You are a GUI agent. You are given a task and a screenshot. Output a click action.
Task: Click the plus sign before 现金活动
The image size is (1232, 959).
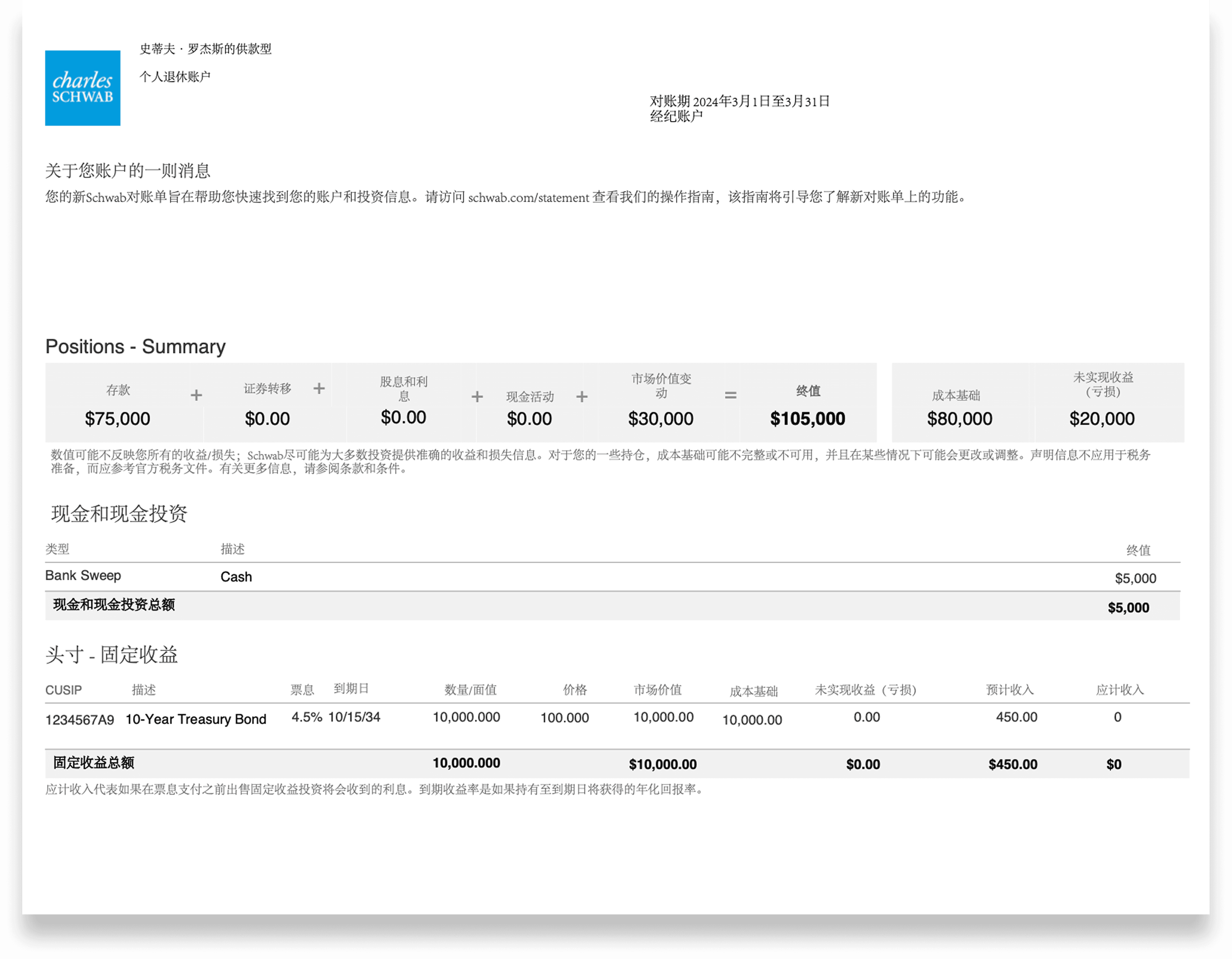pos(477,397)
